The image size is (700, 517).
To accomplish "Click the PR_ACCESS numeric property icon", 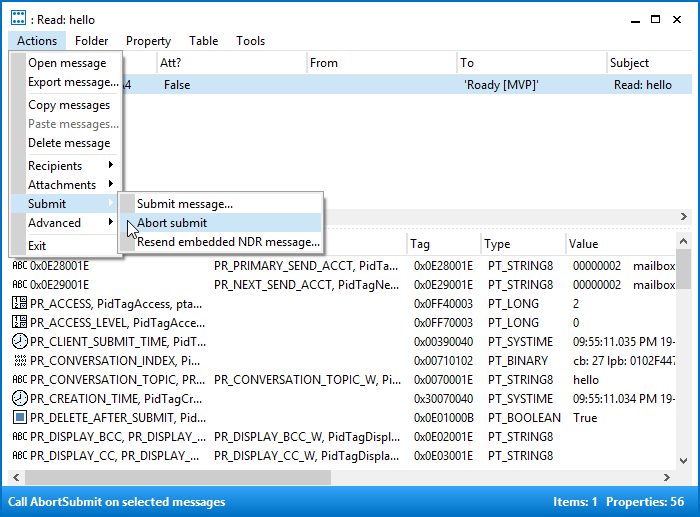I will pos(19,304).
